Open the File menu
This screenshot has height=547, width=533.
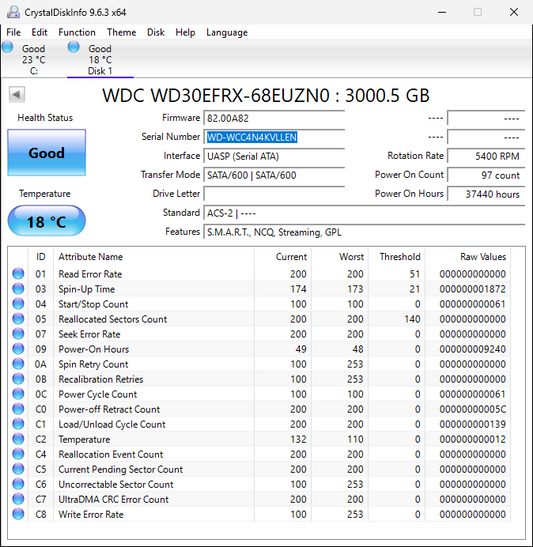tap(14, 32)
